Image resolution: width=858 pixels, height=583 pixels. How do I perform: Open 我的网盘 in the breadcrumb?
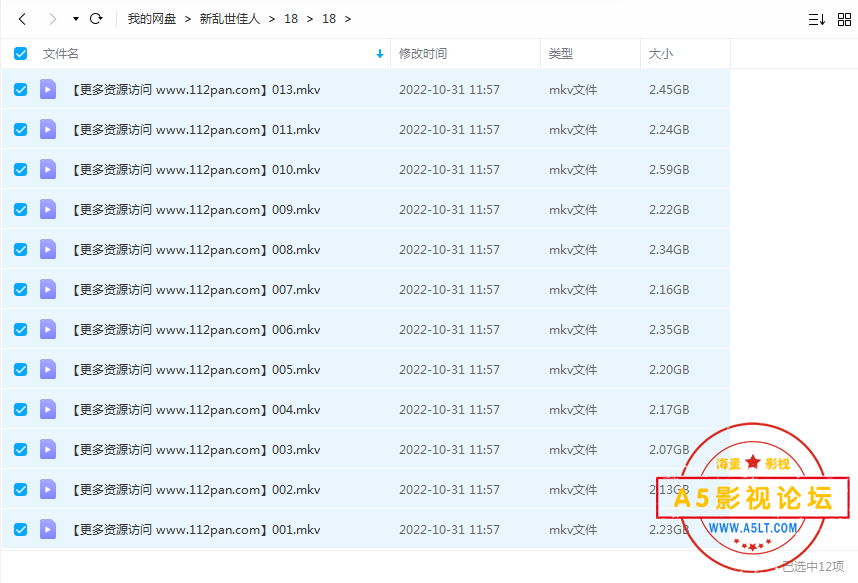[152, 19]
